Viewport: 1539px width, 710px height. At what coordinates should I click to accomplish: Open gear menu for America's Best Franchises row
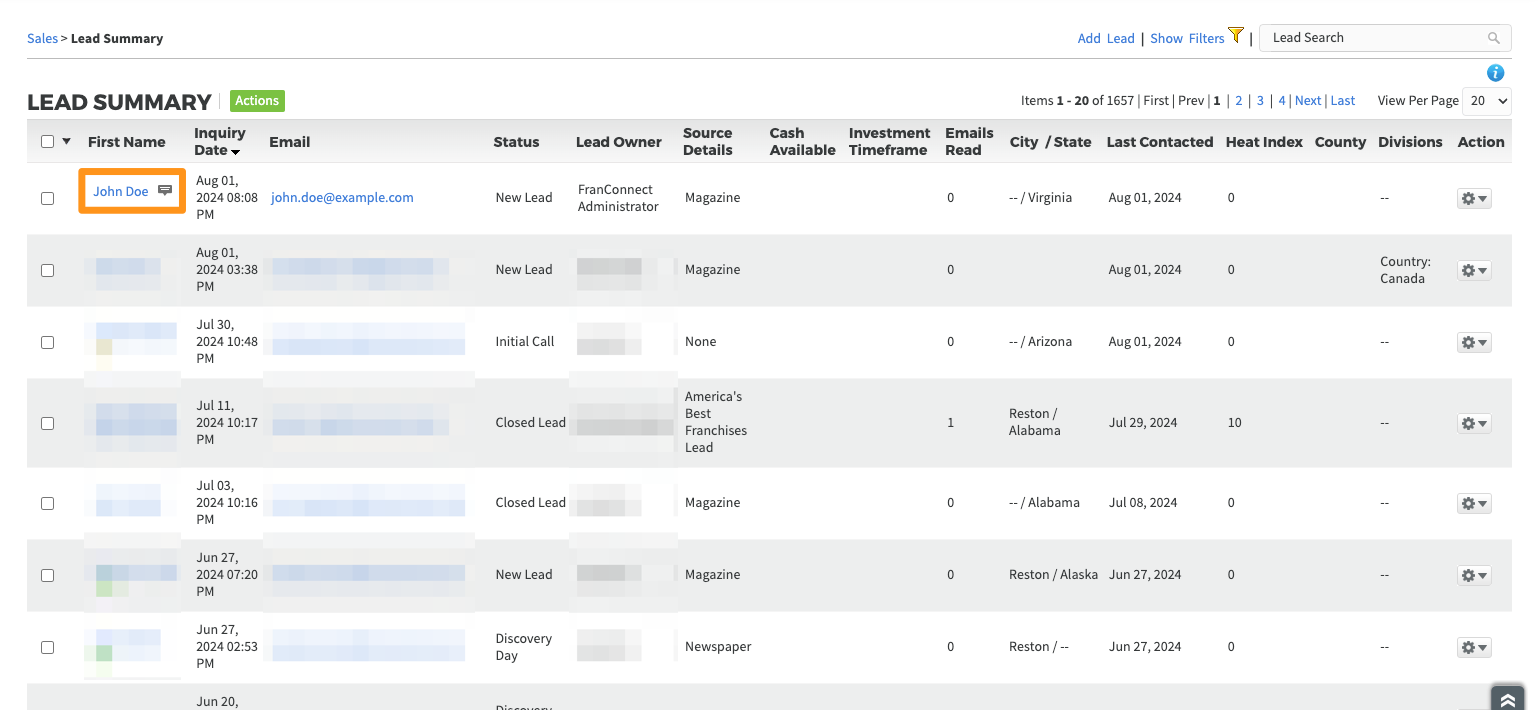click(1474, 423)
